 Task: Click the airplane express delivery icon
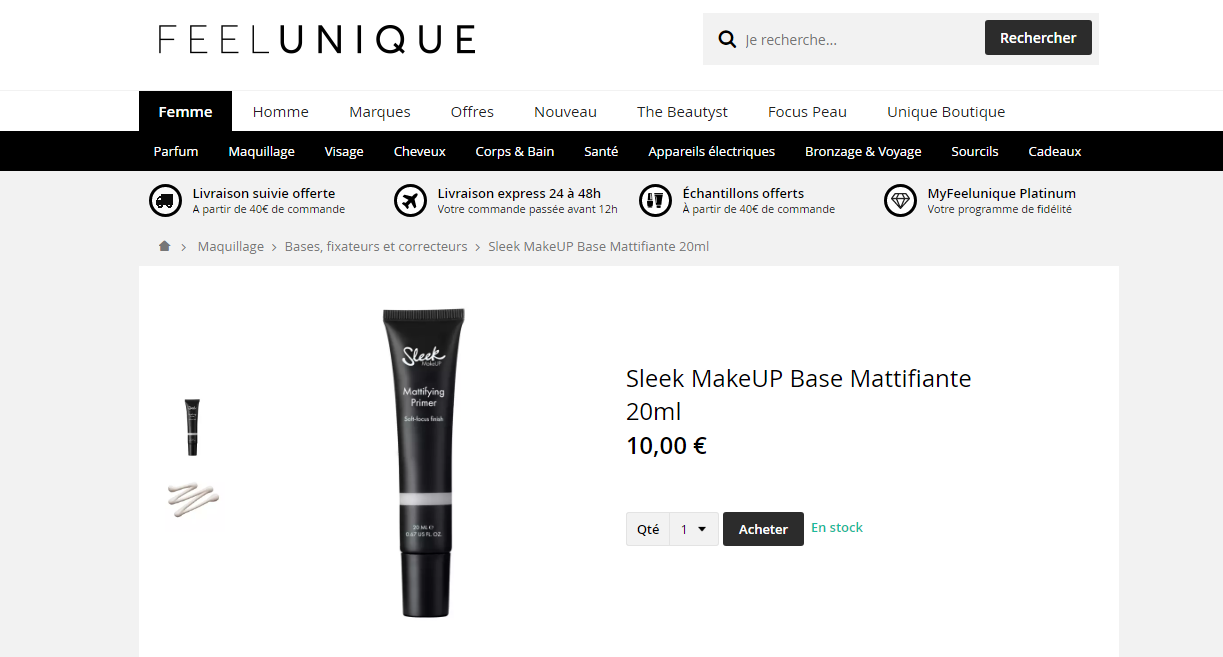click(x=410, y=201)
